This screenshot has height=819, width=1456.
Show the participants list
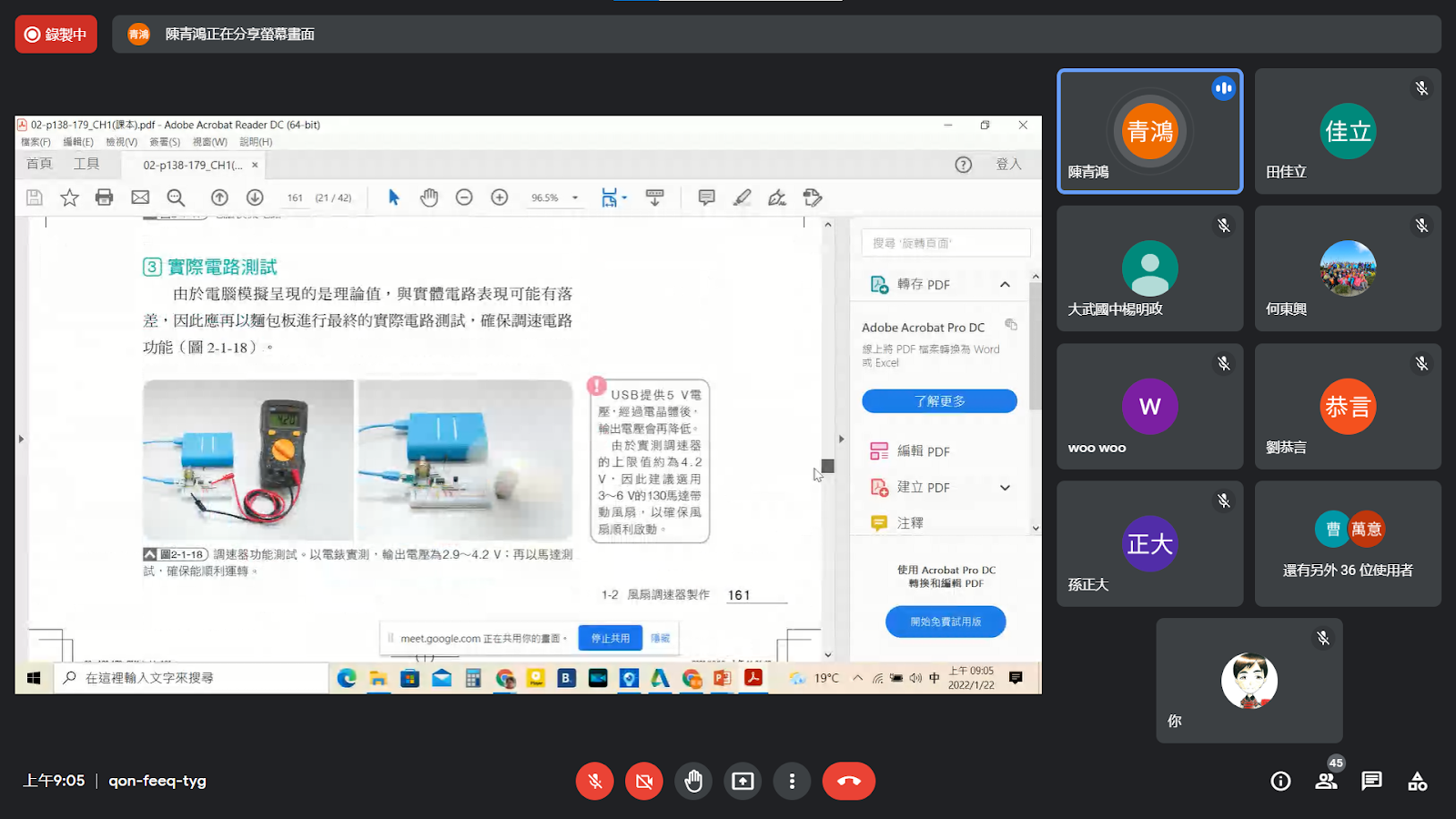click(1326, 781)
